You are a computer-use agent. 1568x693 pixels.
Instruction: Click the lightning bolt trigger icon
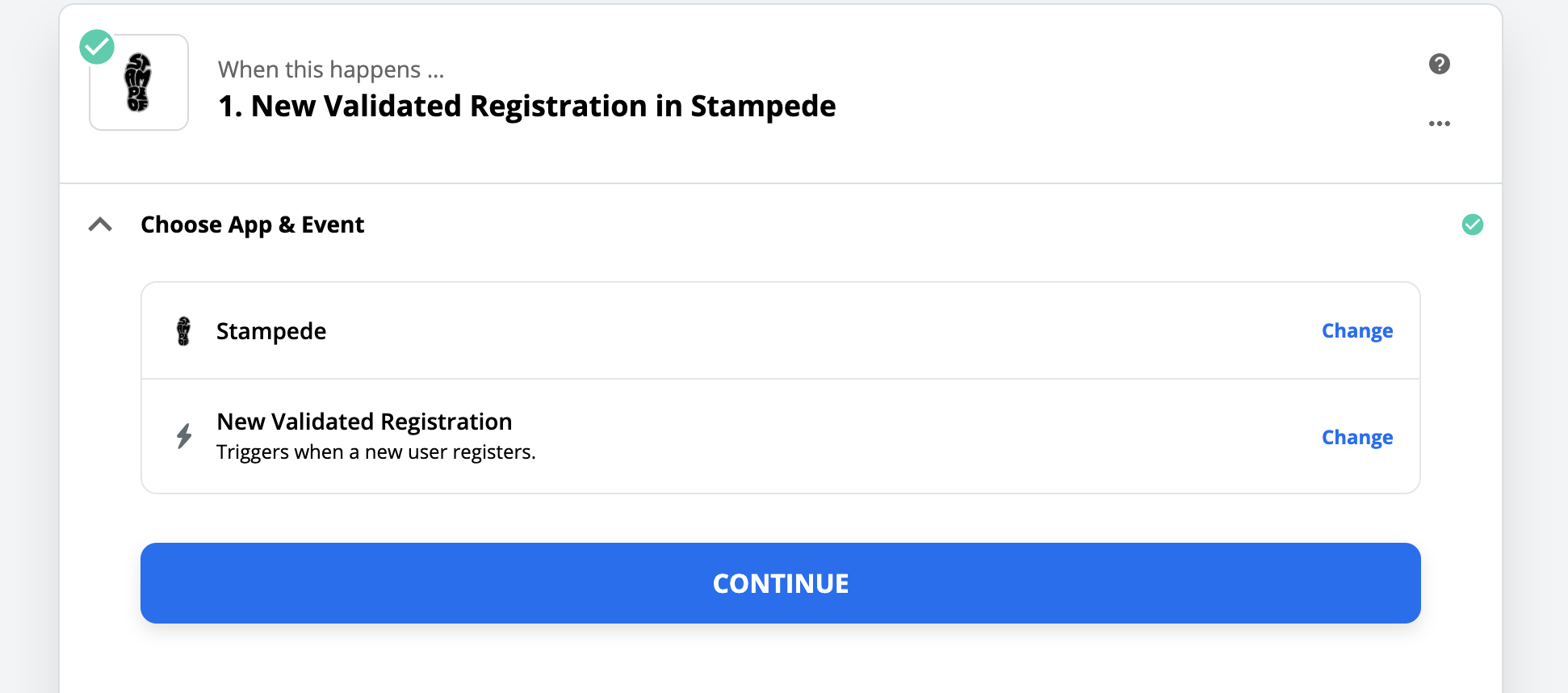pyautogui.click(x=184, y=436)
